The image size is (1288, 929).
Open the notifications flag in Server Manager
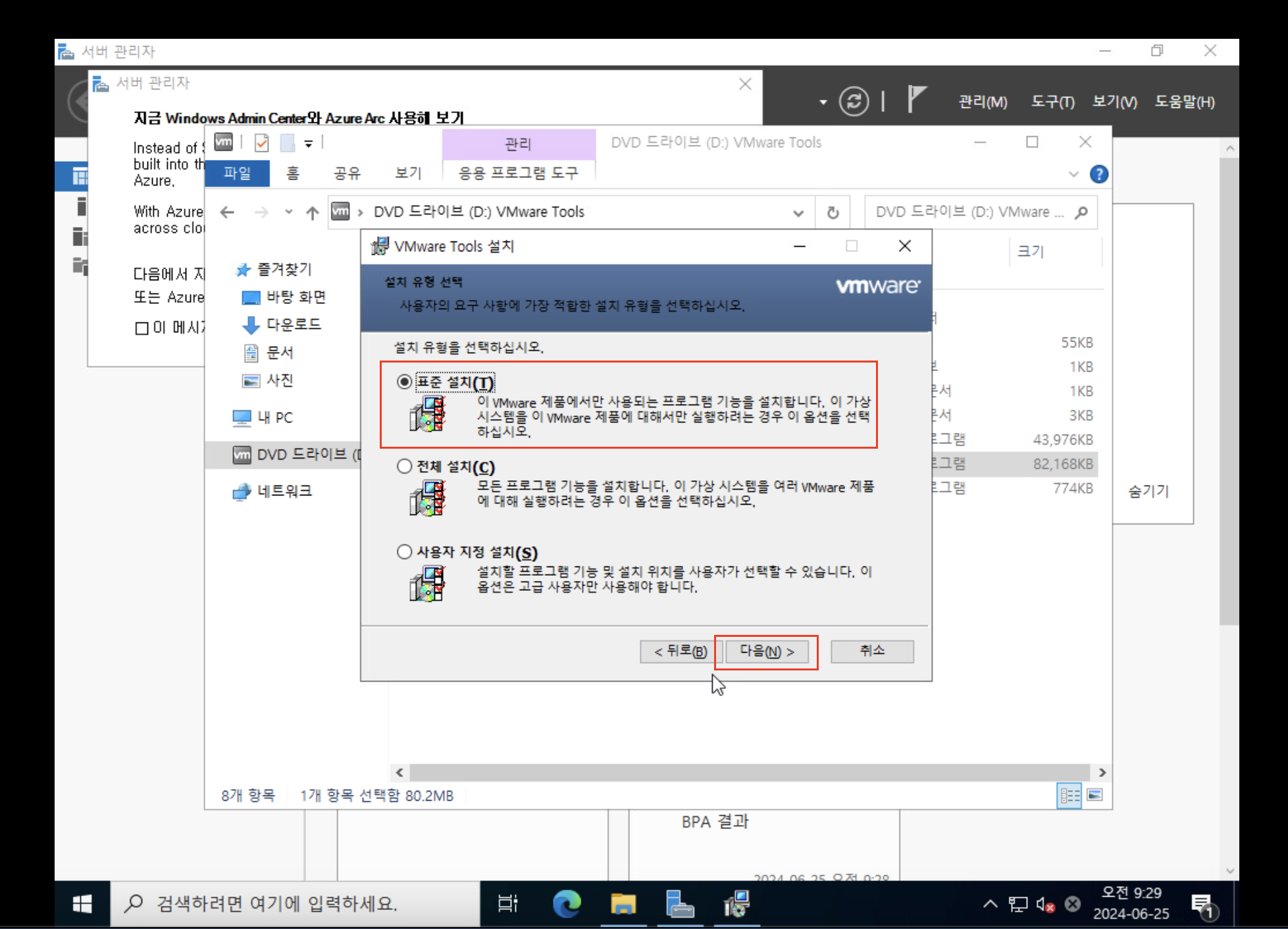(x=916, y=100)
